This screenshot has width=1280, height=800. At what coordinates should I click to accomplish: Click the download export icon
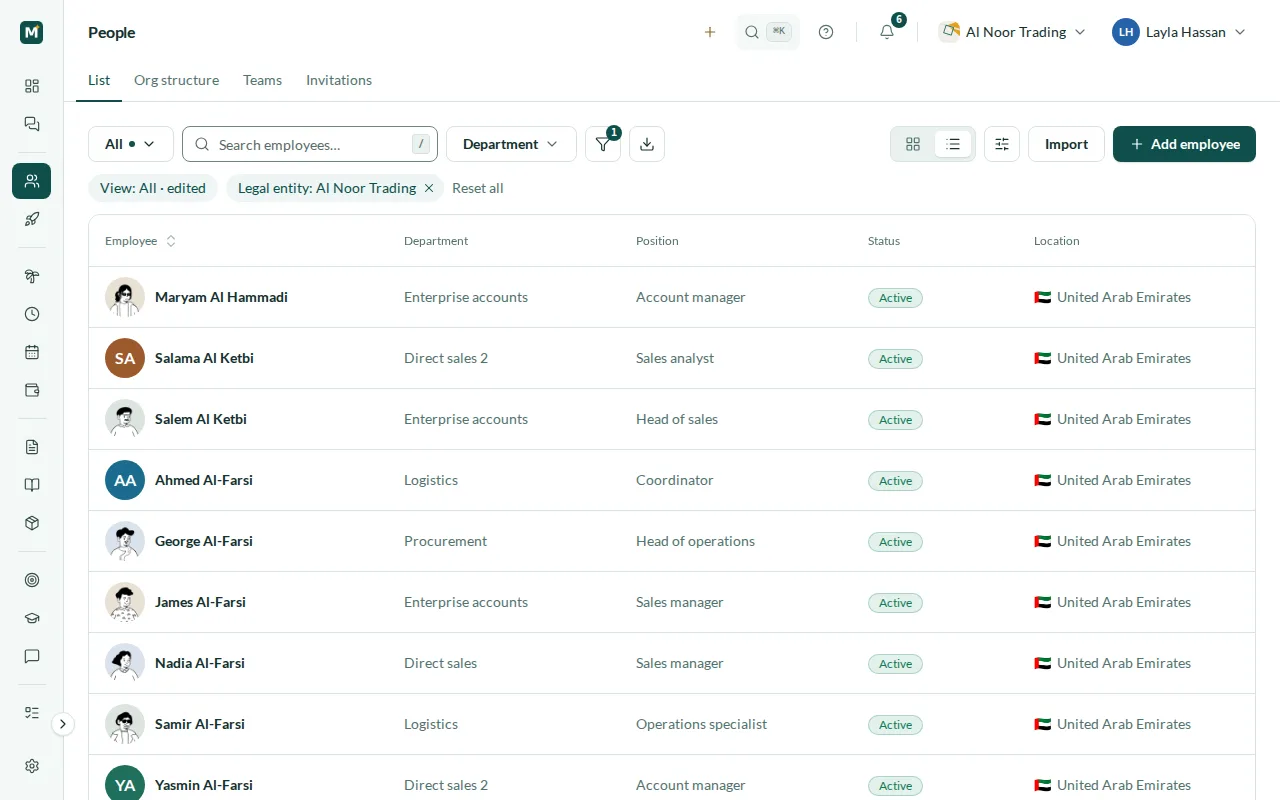coord(647,144)
